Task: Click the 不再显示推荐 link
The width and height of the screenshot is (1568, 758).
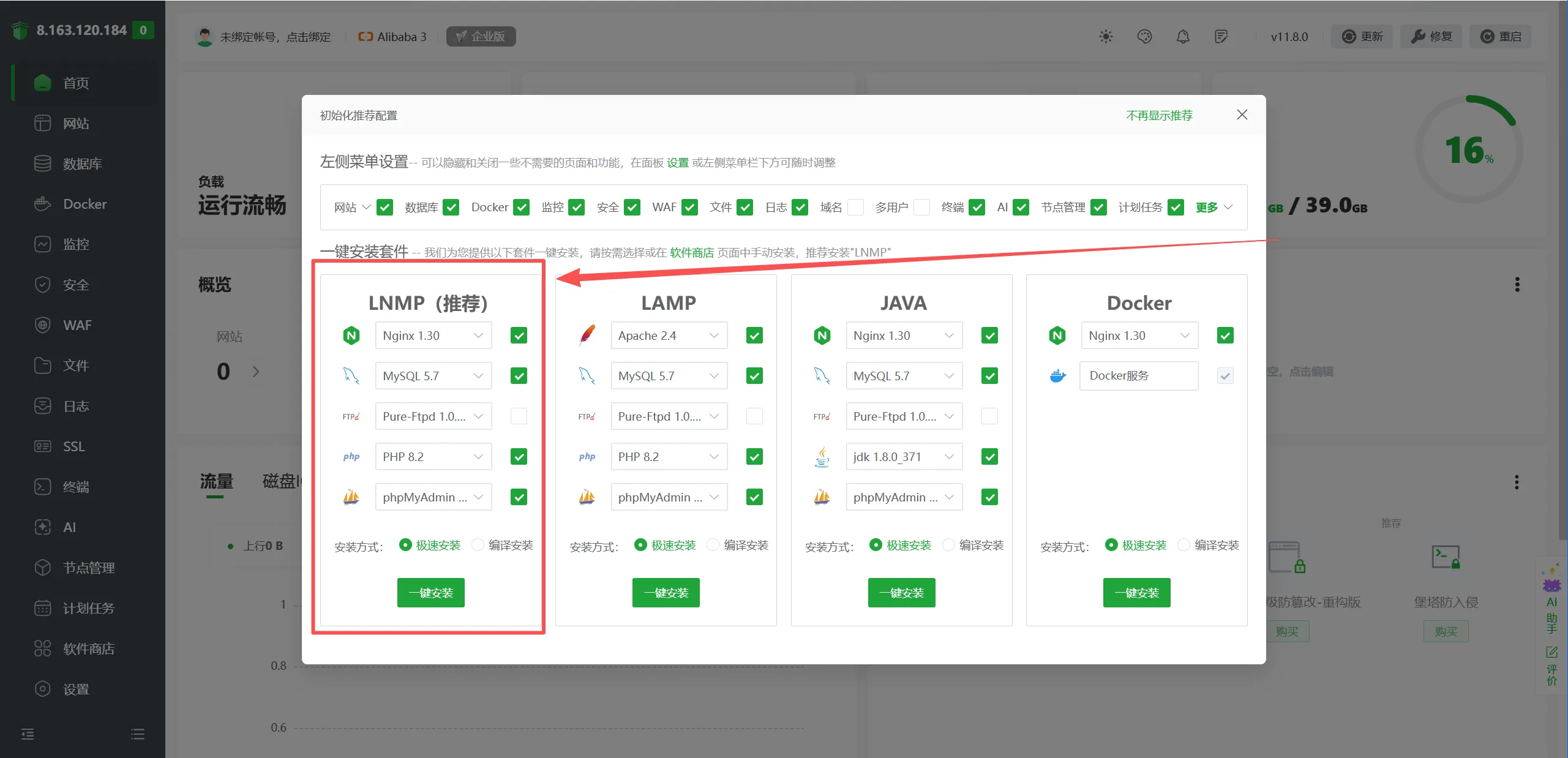Action: 1159,115
